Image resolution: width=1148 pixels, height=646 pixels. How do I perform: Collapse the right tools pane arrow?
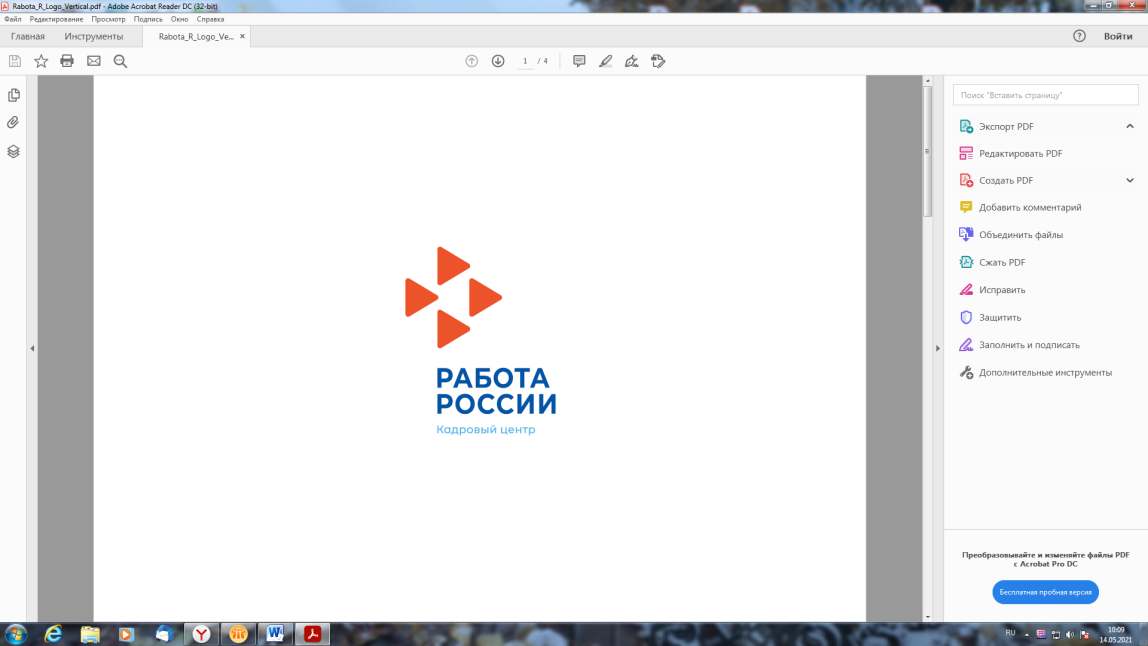938,349
